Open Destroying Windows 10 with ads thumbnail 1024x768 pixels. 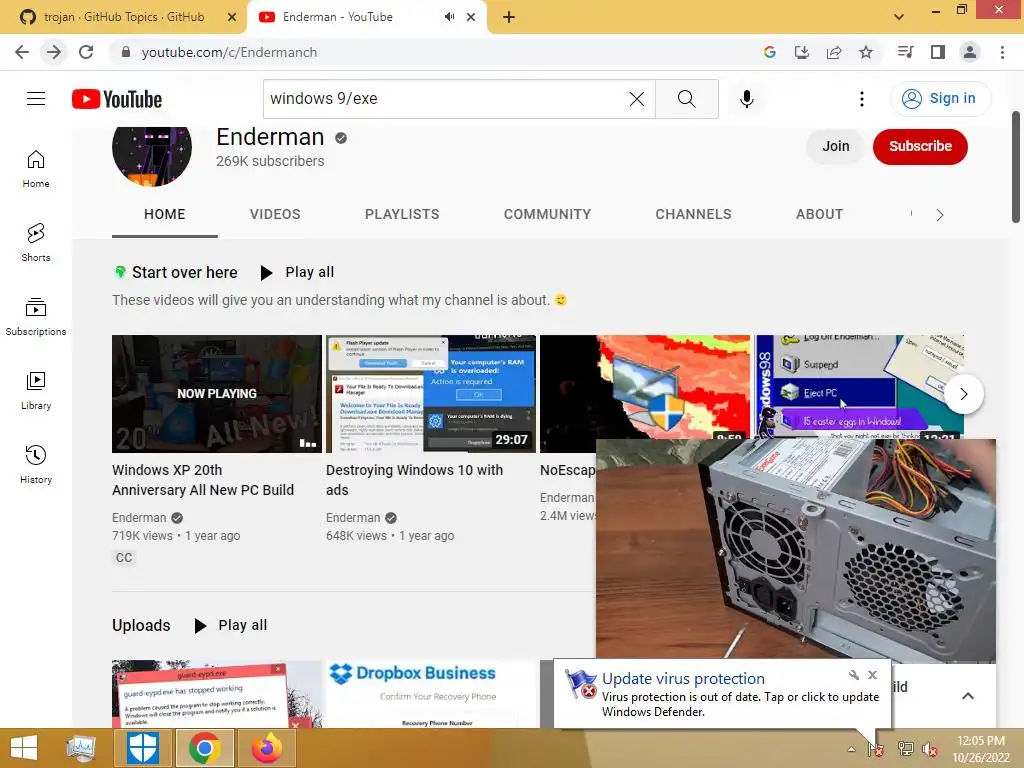point(431,394)
